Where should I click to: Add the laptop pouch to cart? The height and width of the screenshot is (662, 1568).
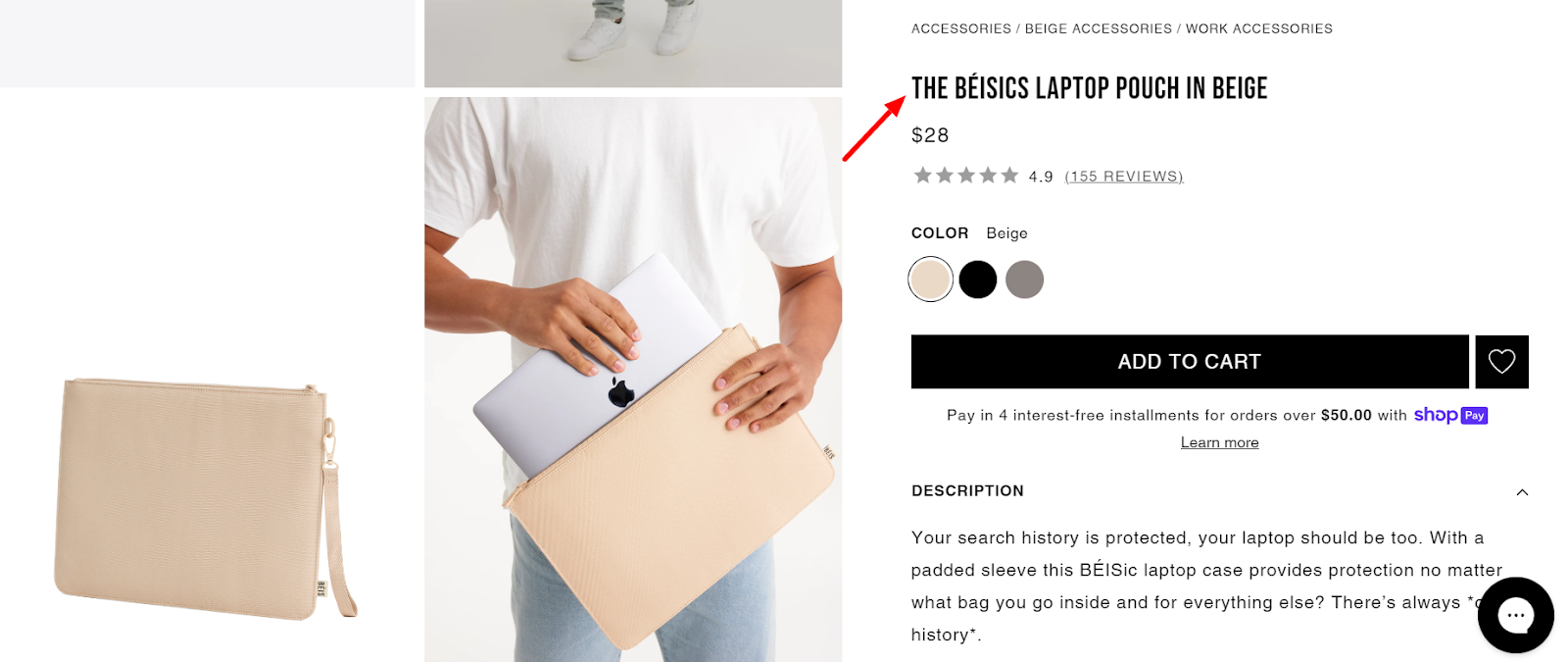pyautogui.click(x=1190, y=362)
